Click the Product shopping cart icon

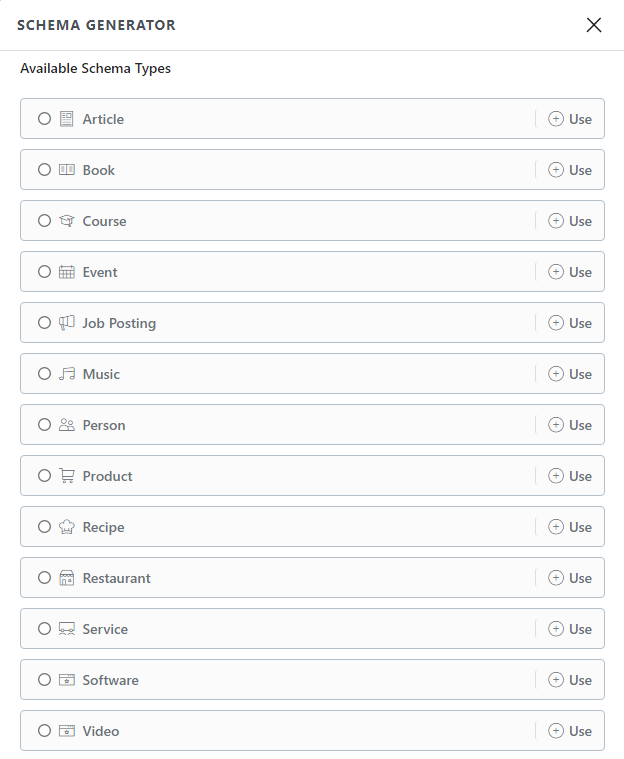[x=67, y=476]
